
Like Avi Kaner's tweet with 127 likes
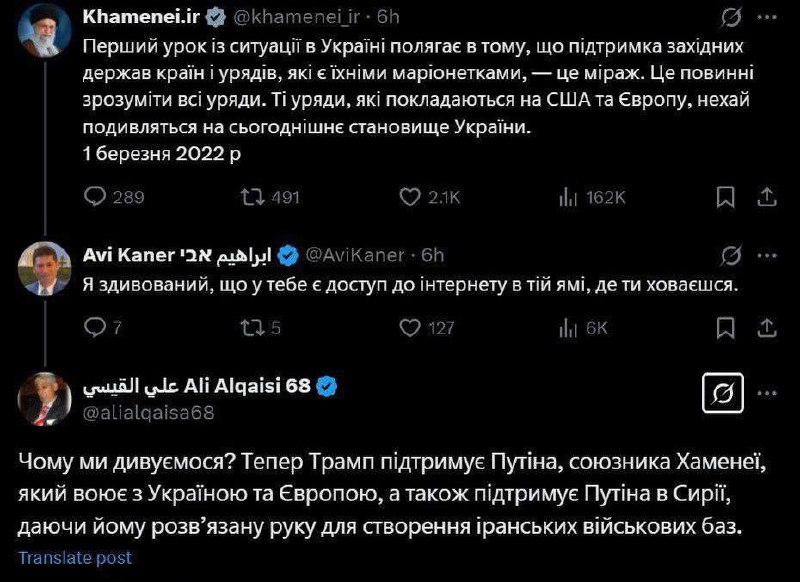(x=409, y=327)
